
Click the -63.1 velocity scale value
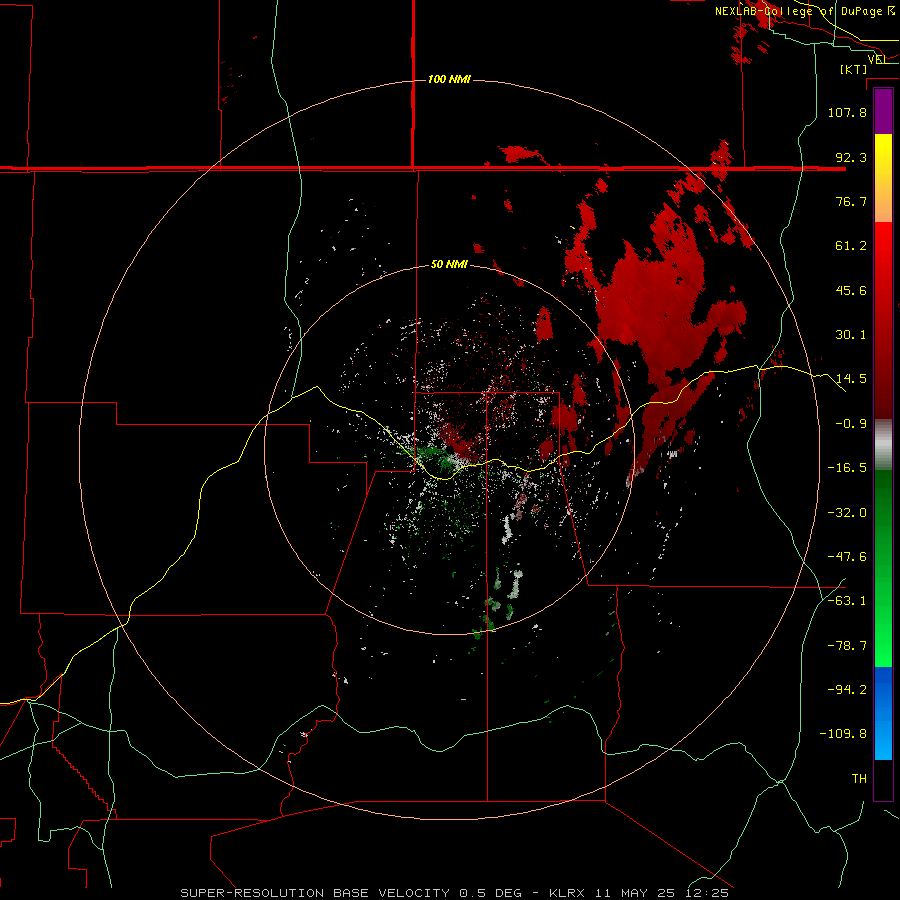[847, 601]
